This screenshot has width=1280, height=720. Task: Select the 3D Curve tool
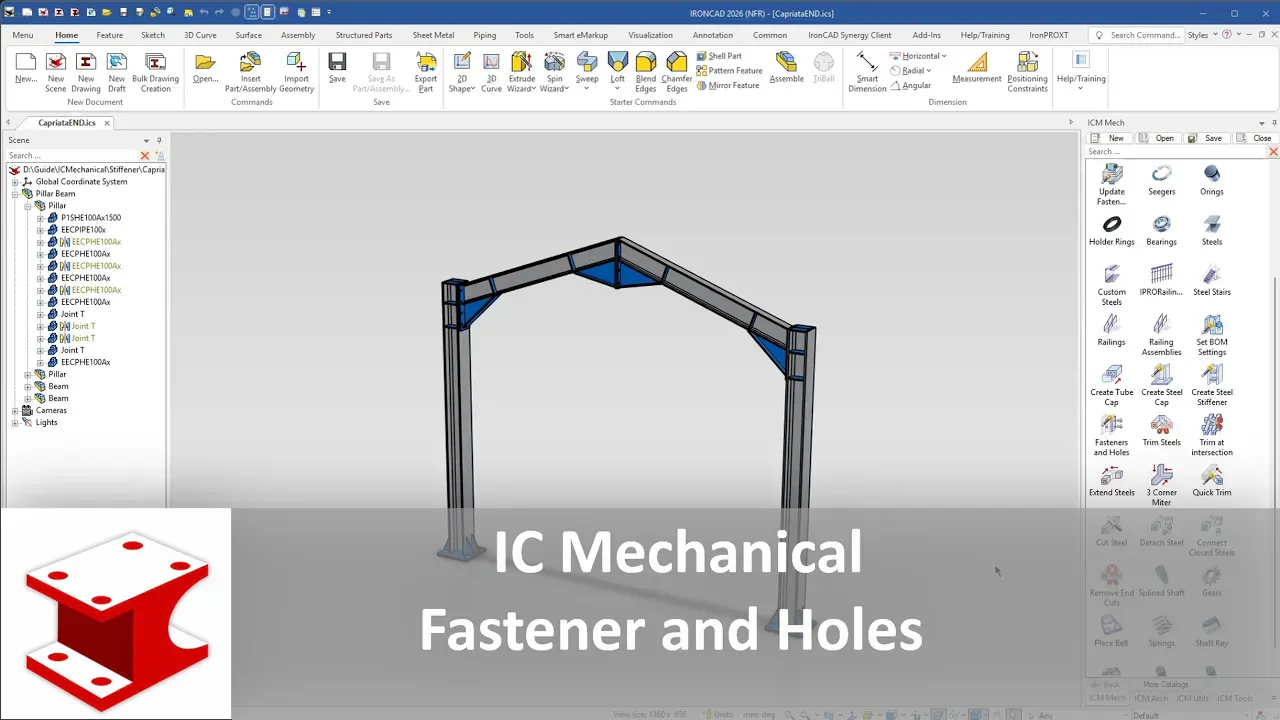pos(491,72)
